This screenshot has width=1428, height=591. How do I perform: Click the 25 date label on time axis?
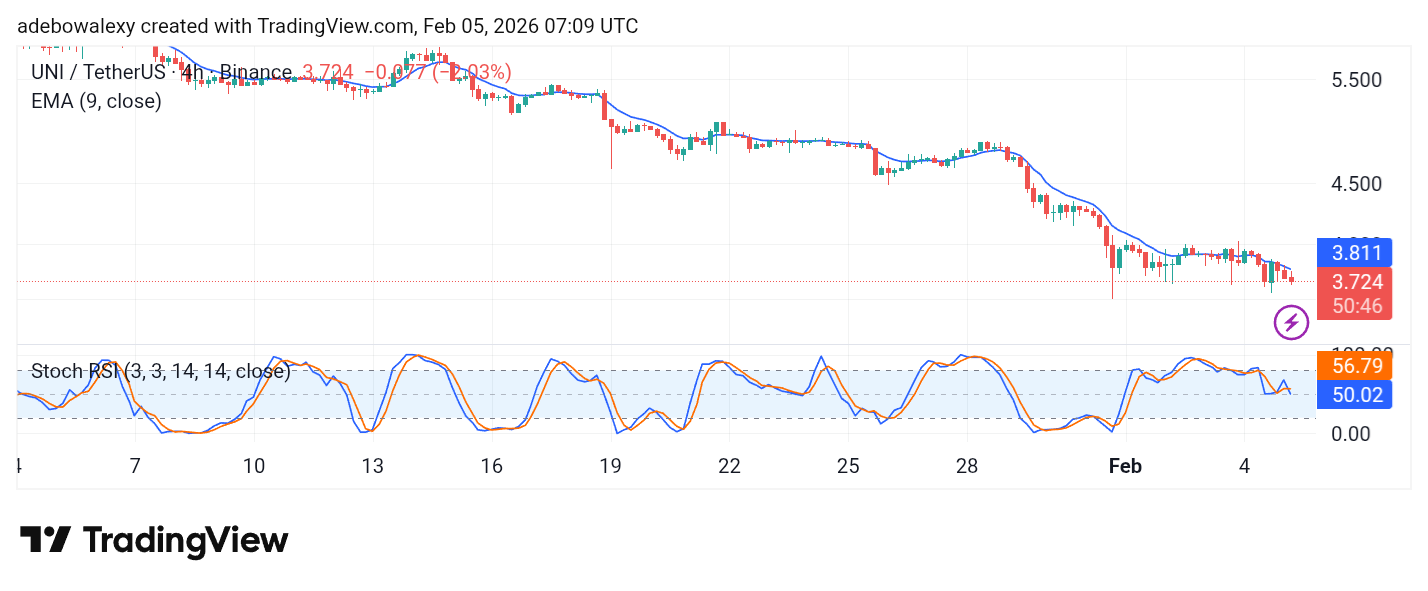[x=848, y=466]
